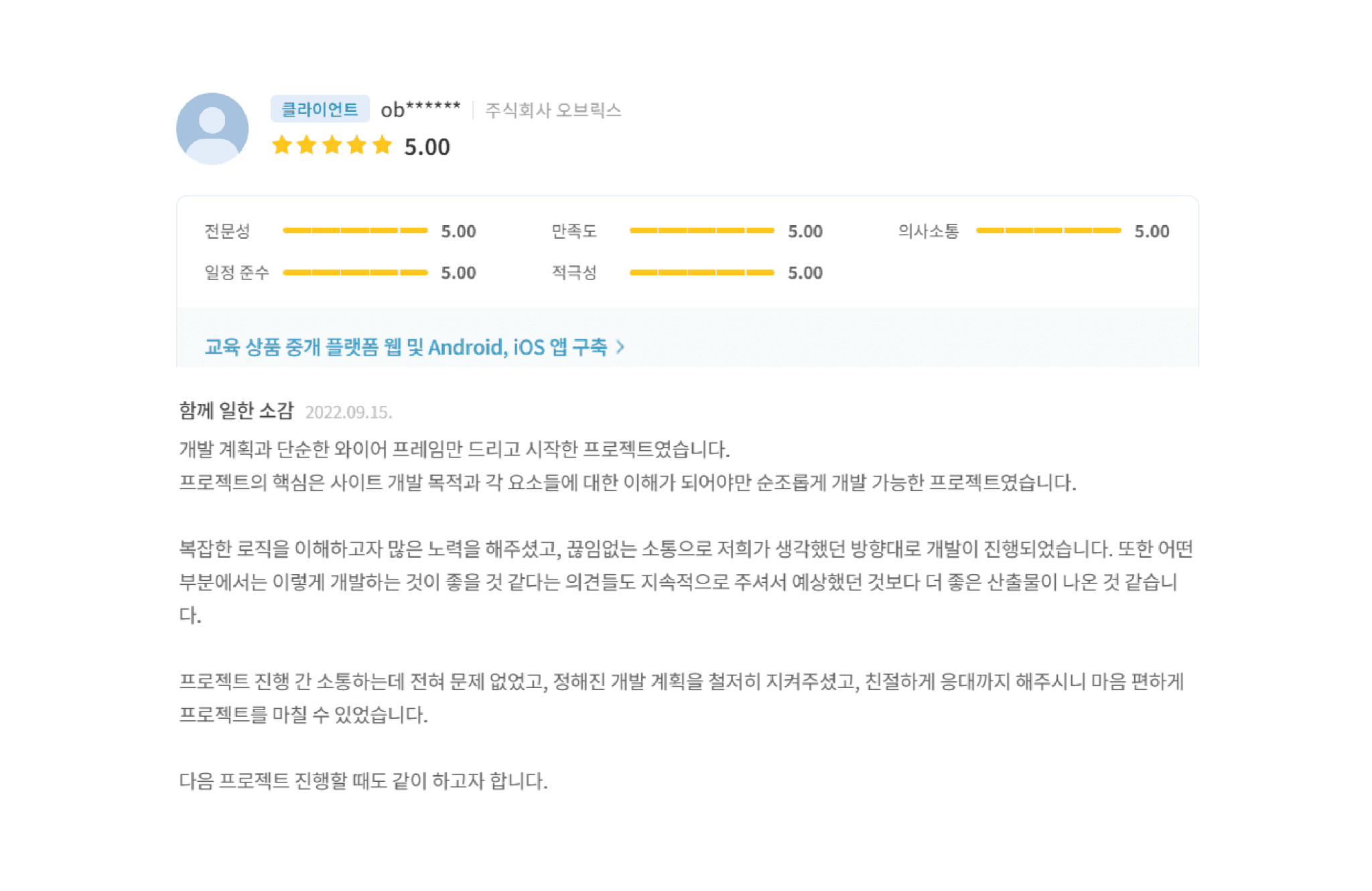The width and height of the screenshot is (1372, 891).
Task: Select the second rating star
Action: point(307,145)
